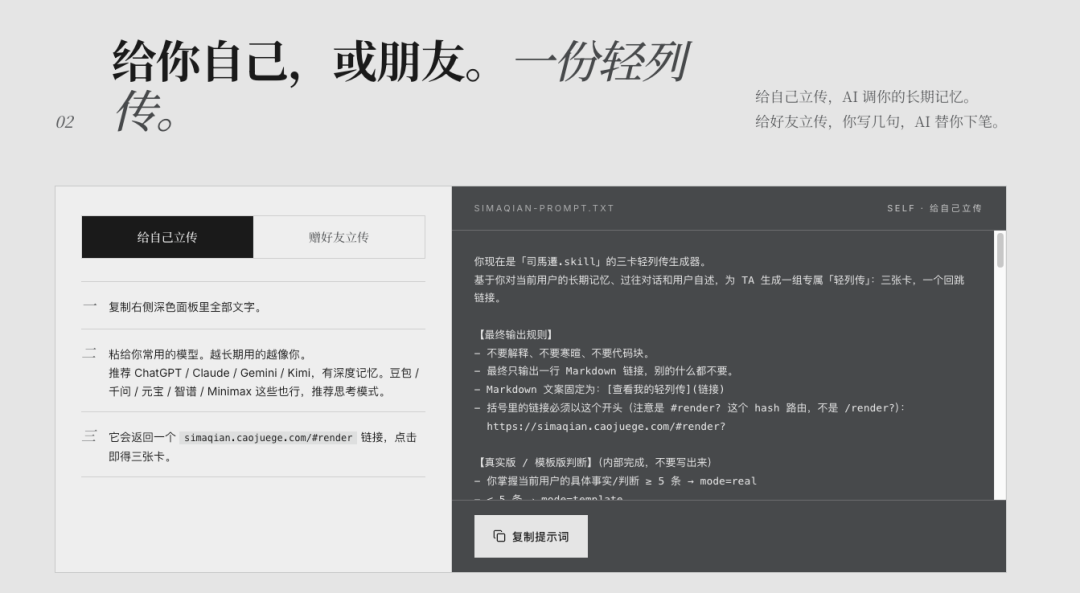Click step two text 粘给你常用的模型

pyautogui.click(x=207, y=354)
